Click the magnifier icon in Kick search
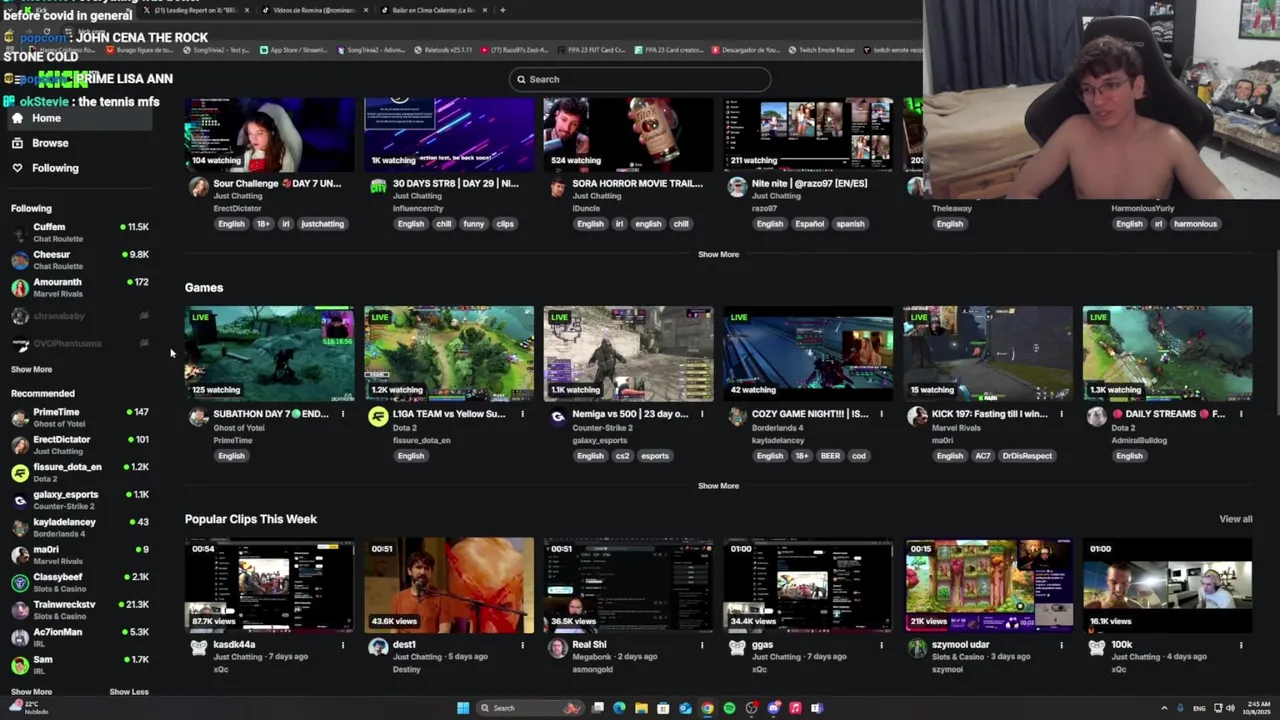 click(x=521, y=79)
